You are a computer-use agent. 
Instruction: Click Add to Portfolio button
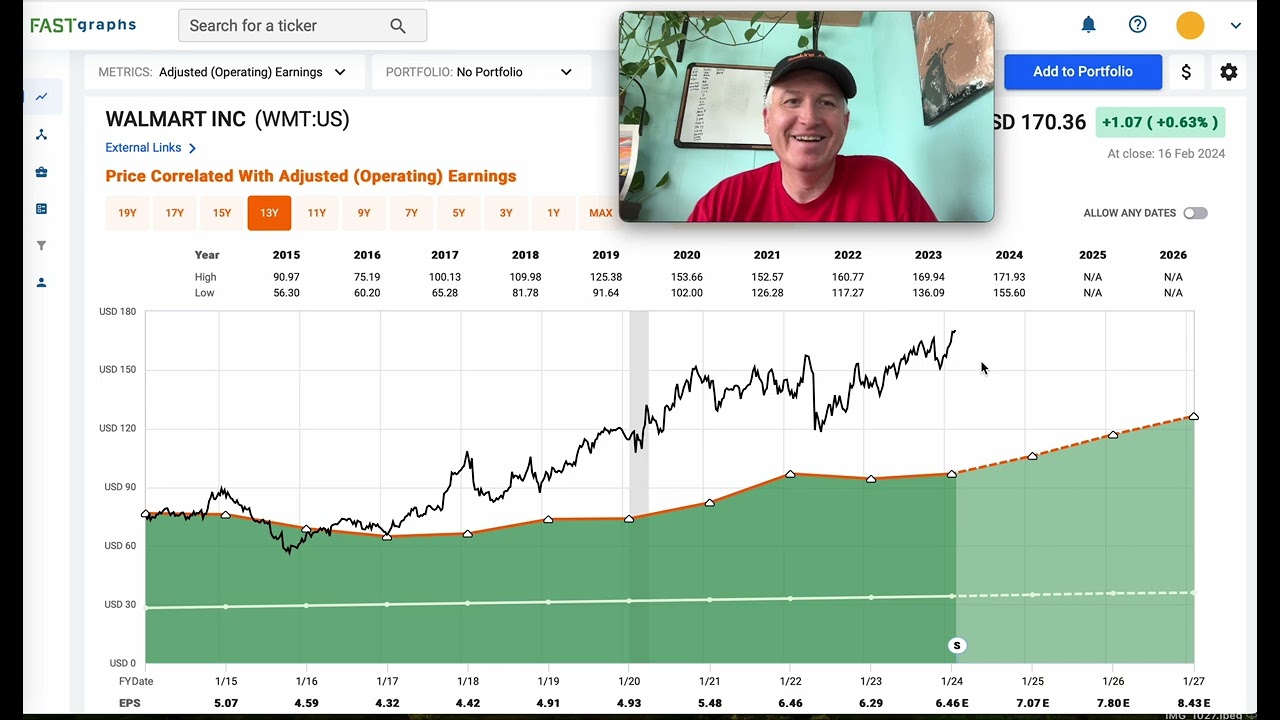[x=1083, y=72]
